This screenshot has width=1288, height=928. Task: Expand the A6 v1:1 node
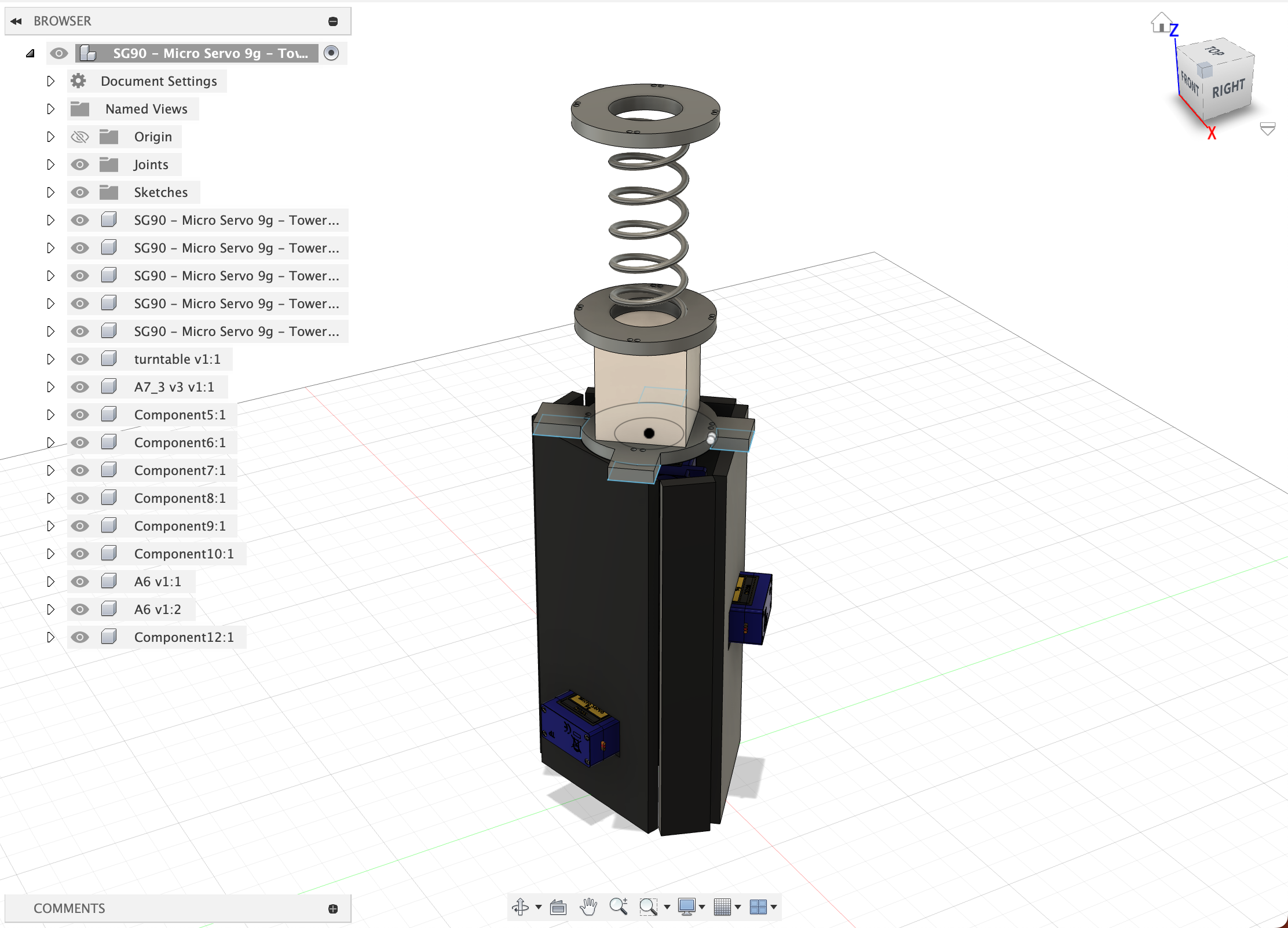pyautogui.click(x=50, y=582)
